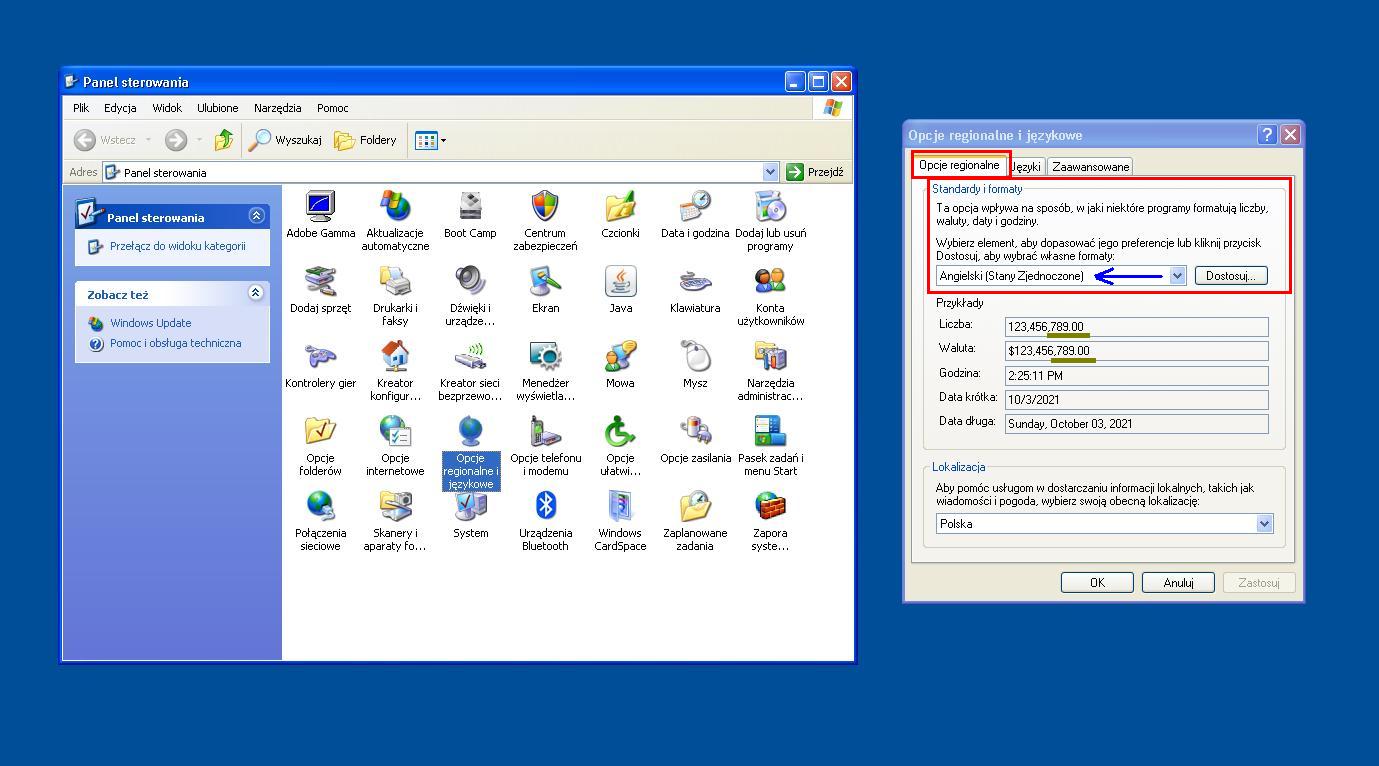Image resolution: width=1379 pixels, height=766 pixels.
Task: Open the Ulubione menu
Action: (218, 108)
